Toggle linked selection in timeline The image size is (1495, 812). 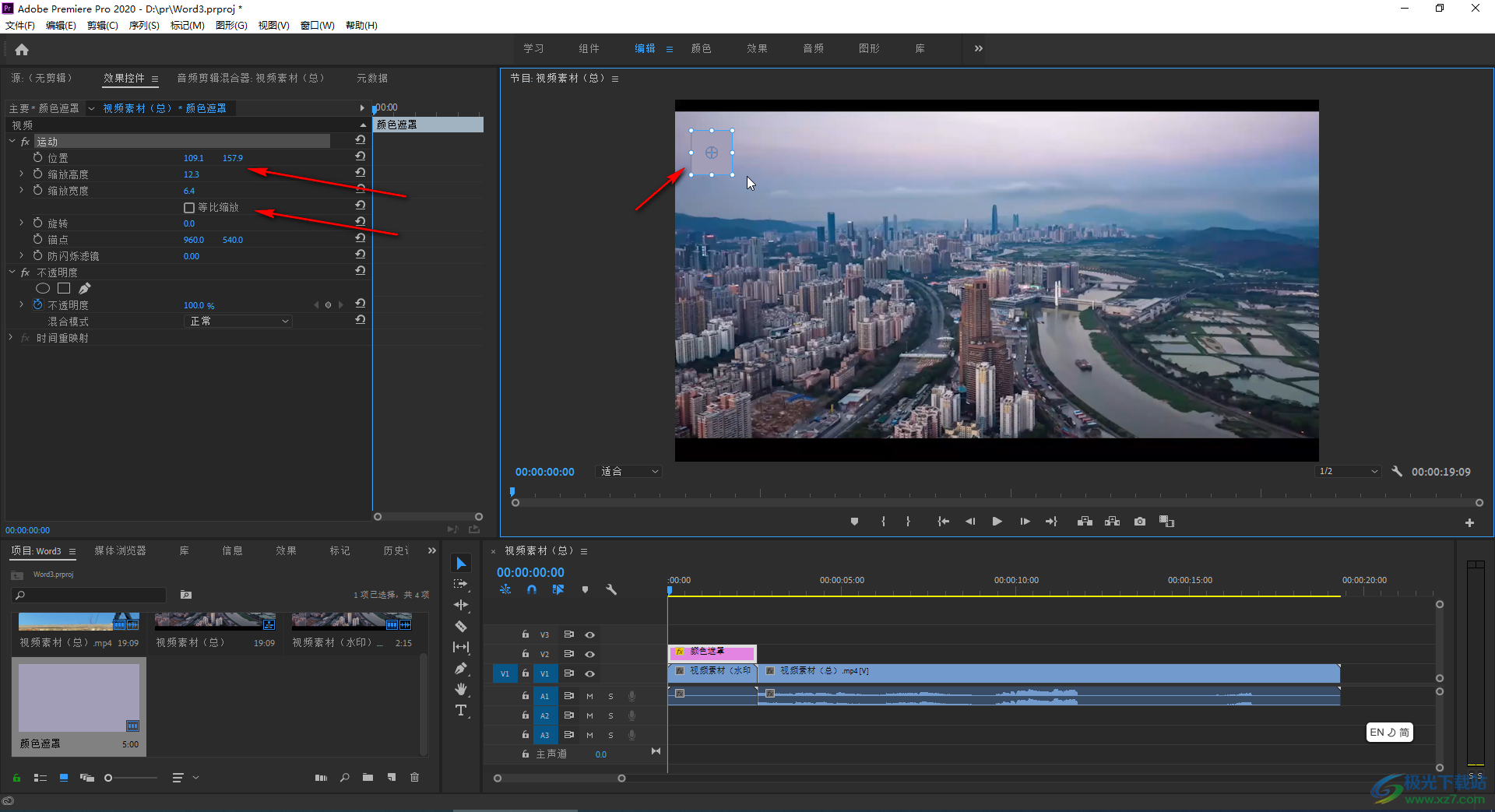click(558, 590)
